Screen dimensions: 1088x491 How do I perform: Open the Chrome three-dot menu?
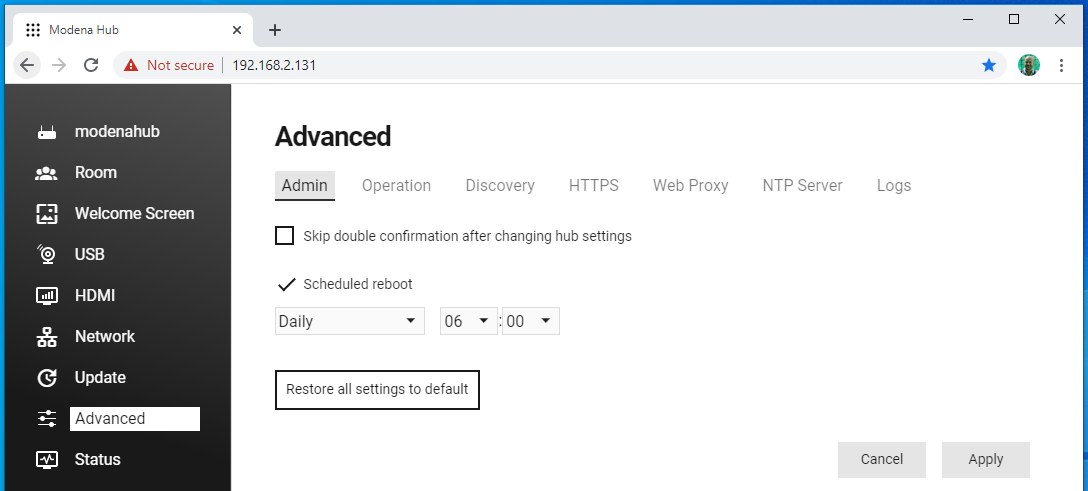[x=1061, y=65]
